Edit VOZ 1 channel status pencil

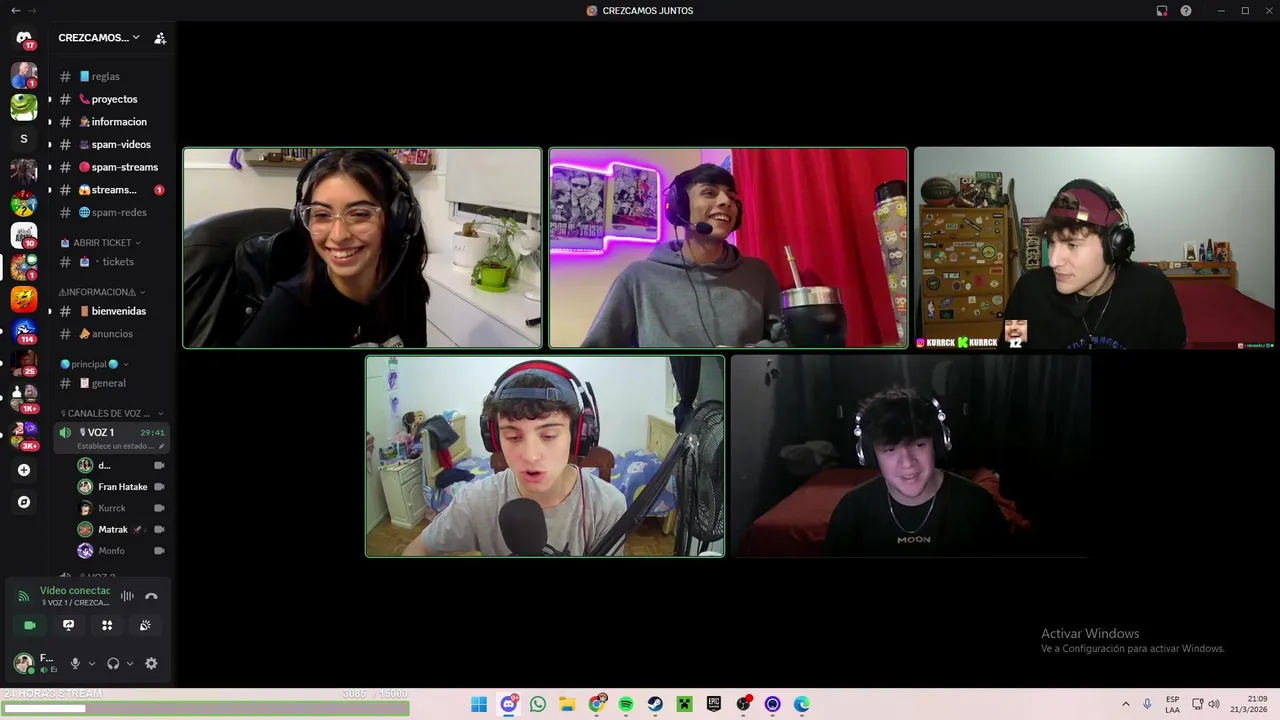pos(161,446)
